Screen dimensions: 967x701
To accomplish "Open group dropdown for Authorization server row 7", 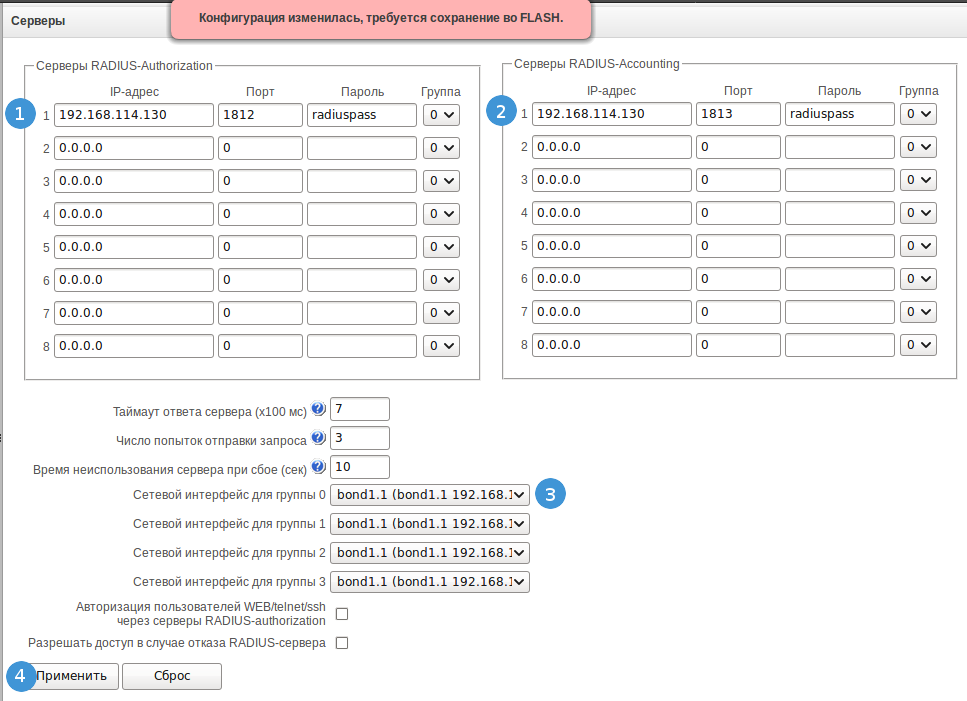I will [441, 313].
